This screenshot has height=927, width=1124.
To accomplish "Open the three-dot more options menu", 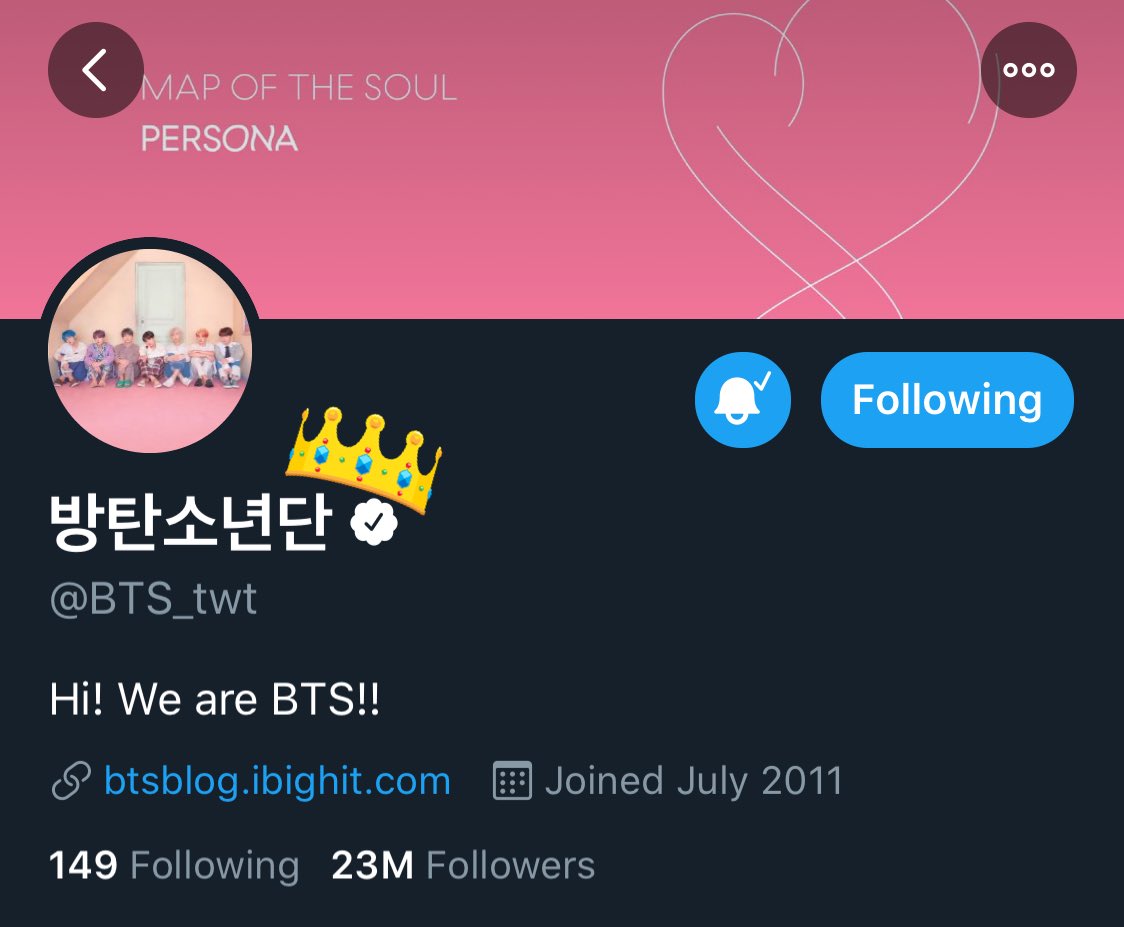I will click(x=1029, y=70).
